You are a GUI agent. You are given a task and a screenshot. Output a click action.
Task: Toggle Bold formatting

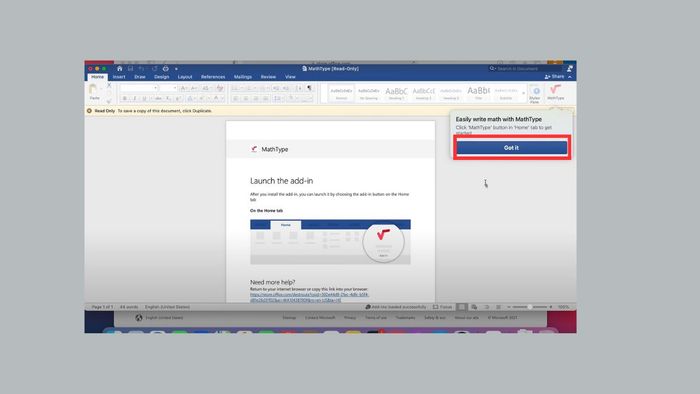click(125, 99)
